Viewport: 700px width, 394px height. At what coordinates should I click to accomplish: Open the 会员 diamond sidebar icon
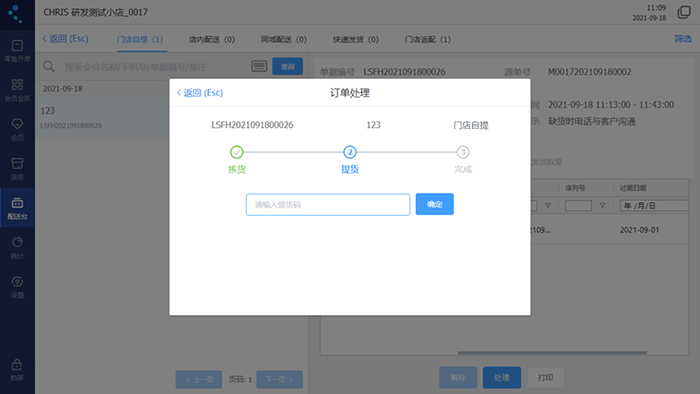pyautogui.click(x=17, y=129)
